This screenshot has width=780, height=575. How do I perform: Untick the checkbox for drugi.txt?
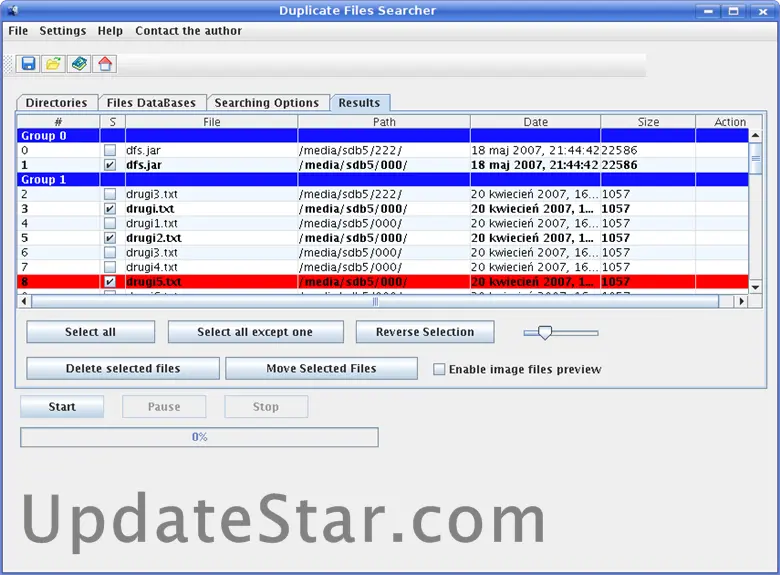pos(110,208)
